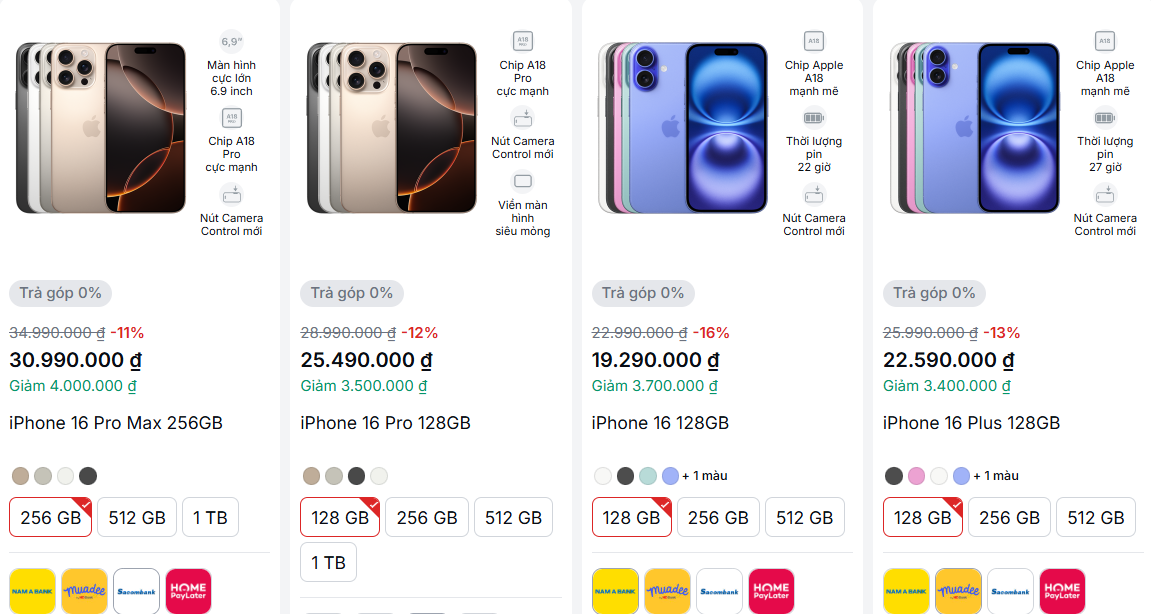
Task: Click the Home PayLater payment logo
Action: (188, 591)
